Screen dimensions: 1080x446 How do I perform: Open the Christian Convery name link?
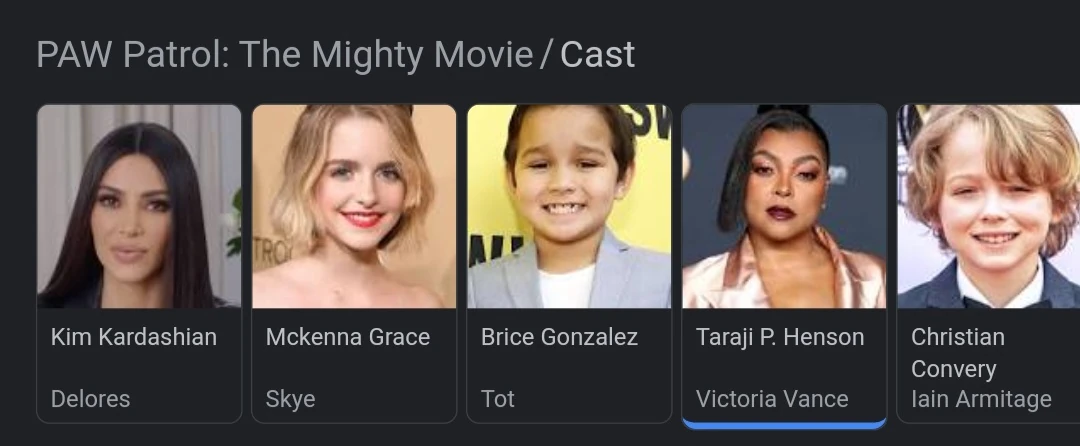(x=957, y=352)
